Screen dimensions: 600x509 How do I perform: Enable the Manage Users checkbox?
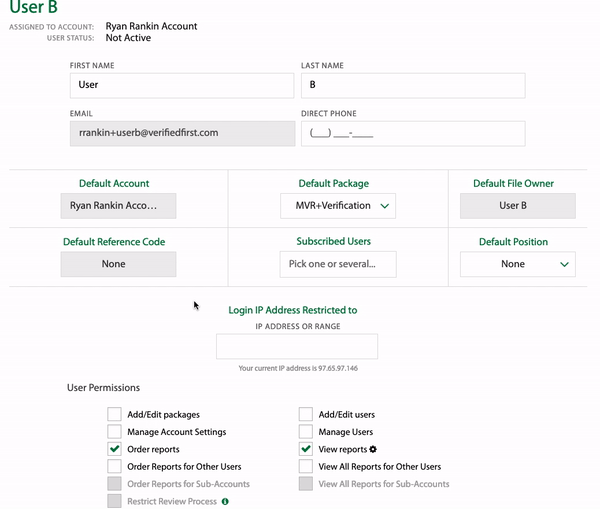click(306, 431)
